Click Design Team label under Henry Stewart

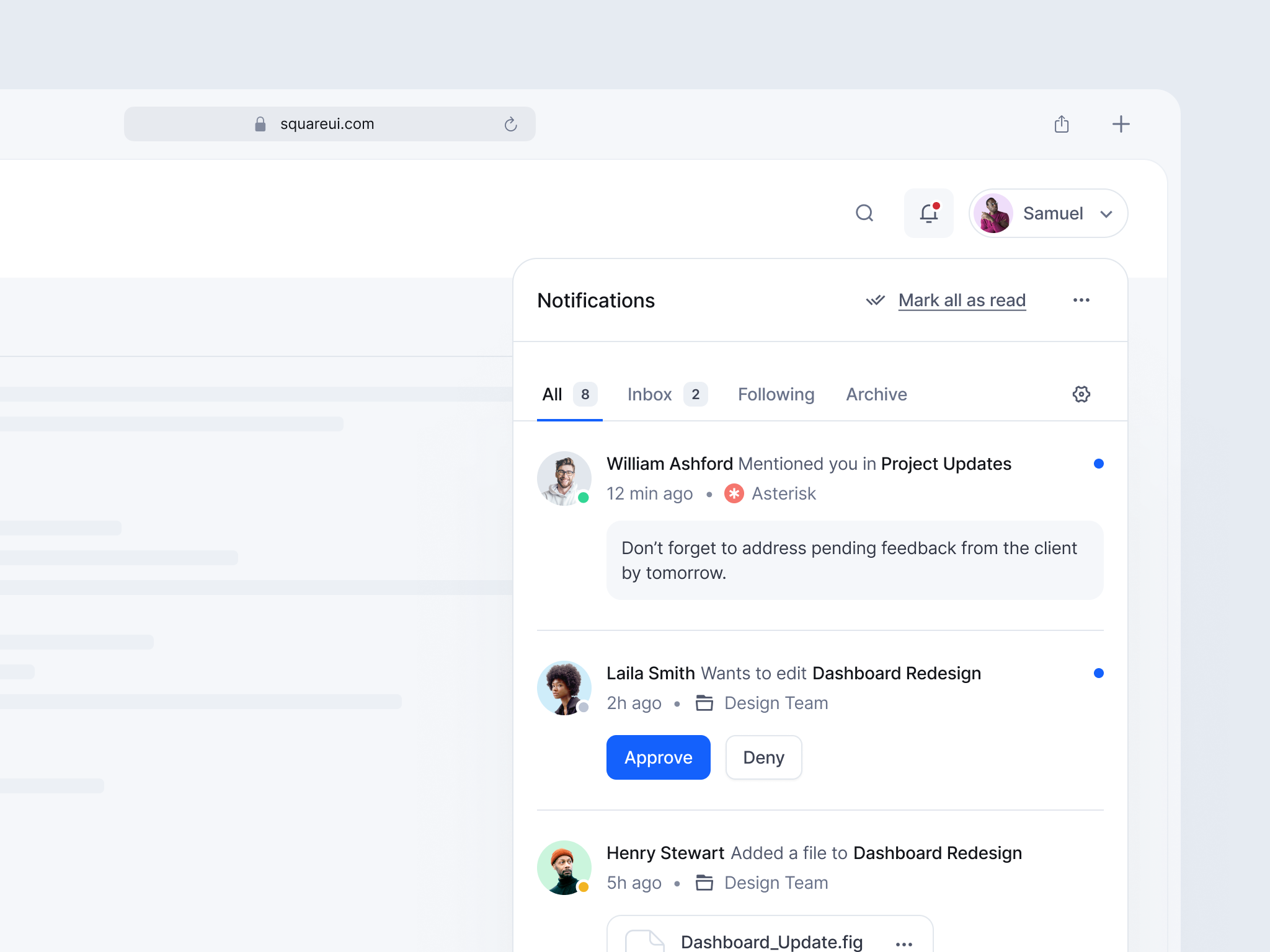coord(776,883)
